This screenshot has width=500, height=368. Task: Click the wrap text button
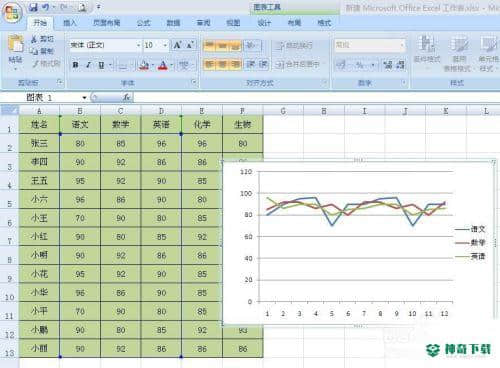pyautogui.click(x=295, y=45)
